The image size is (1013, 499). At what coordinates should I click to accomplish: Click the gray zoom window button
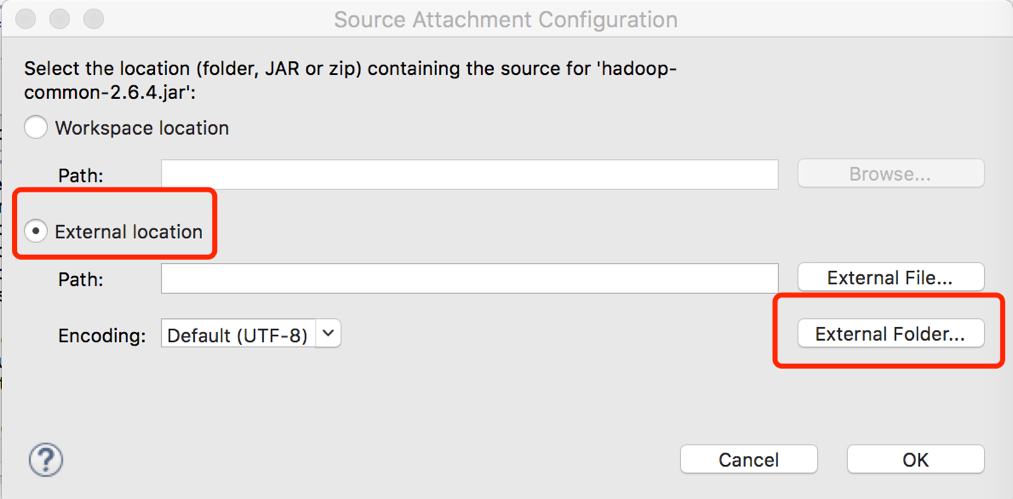(x=93, y=18)
